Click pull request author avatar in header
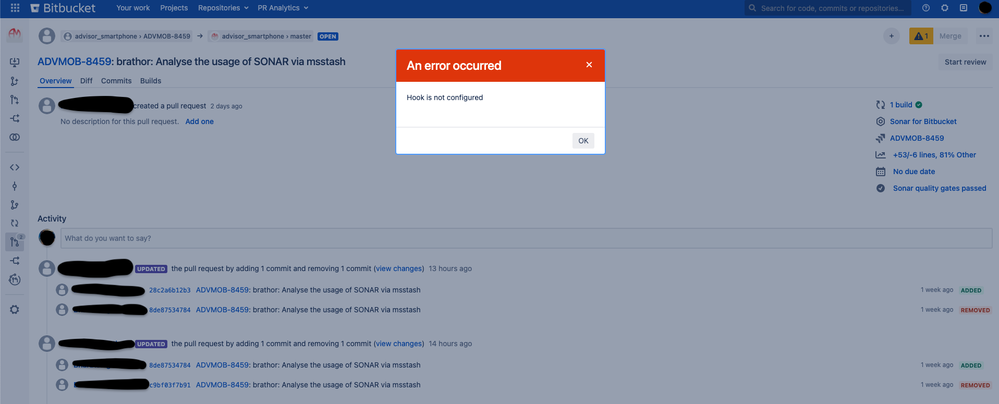 [x=47, y=36]
